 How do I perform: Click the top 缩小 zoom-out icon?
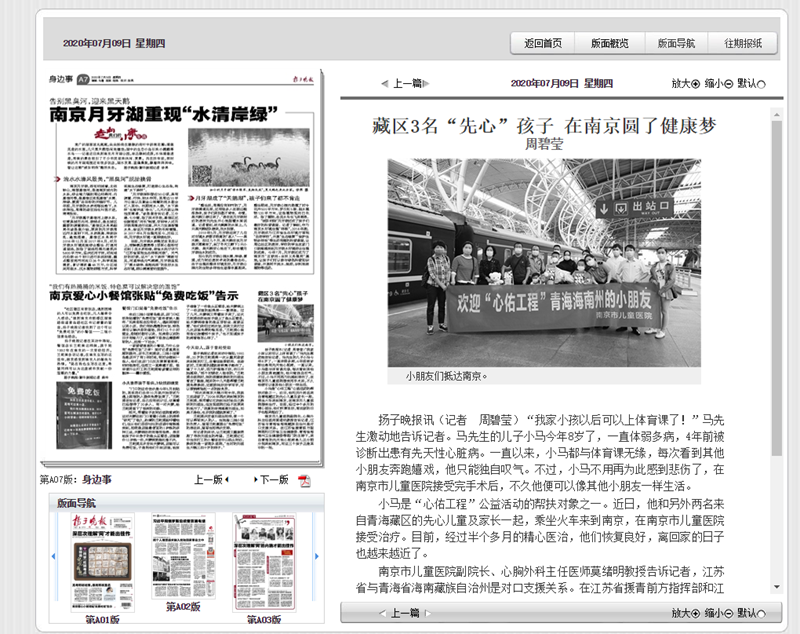(729, 84)
